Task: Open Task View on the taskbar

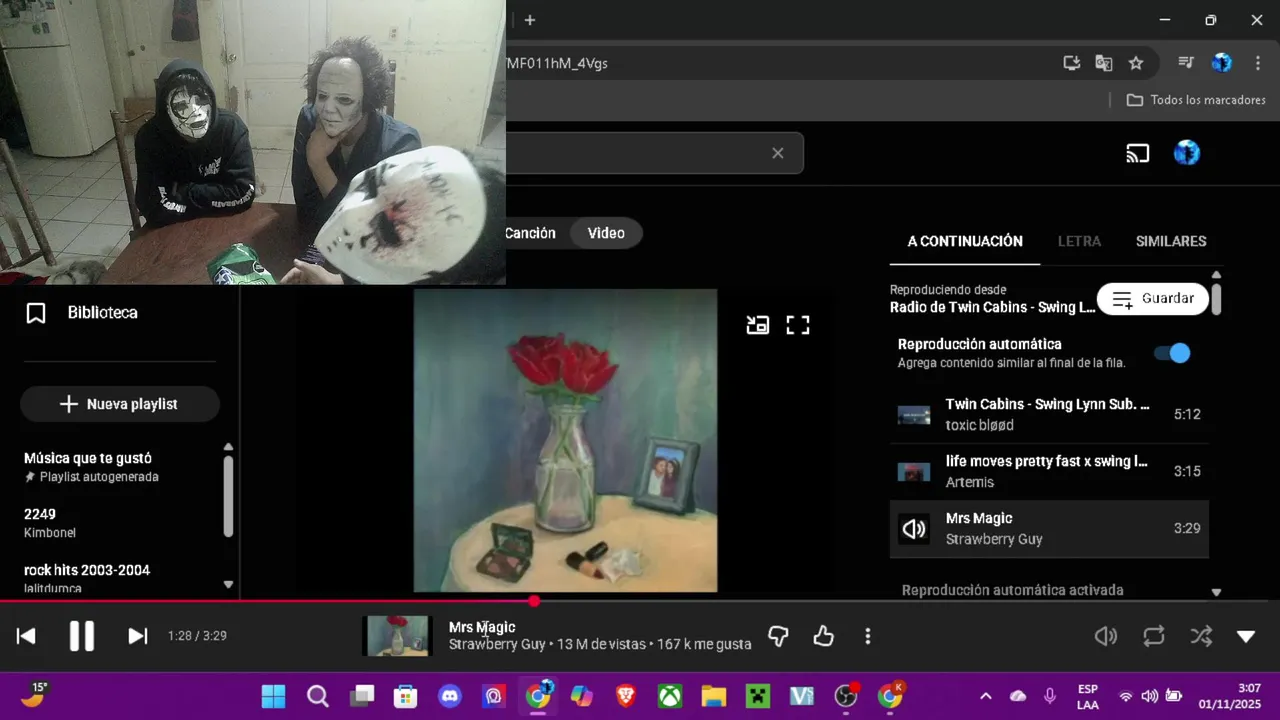Action: pyautogui.click(x=362, y=696)
